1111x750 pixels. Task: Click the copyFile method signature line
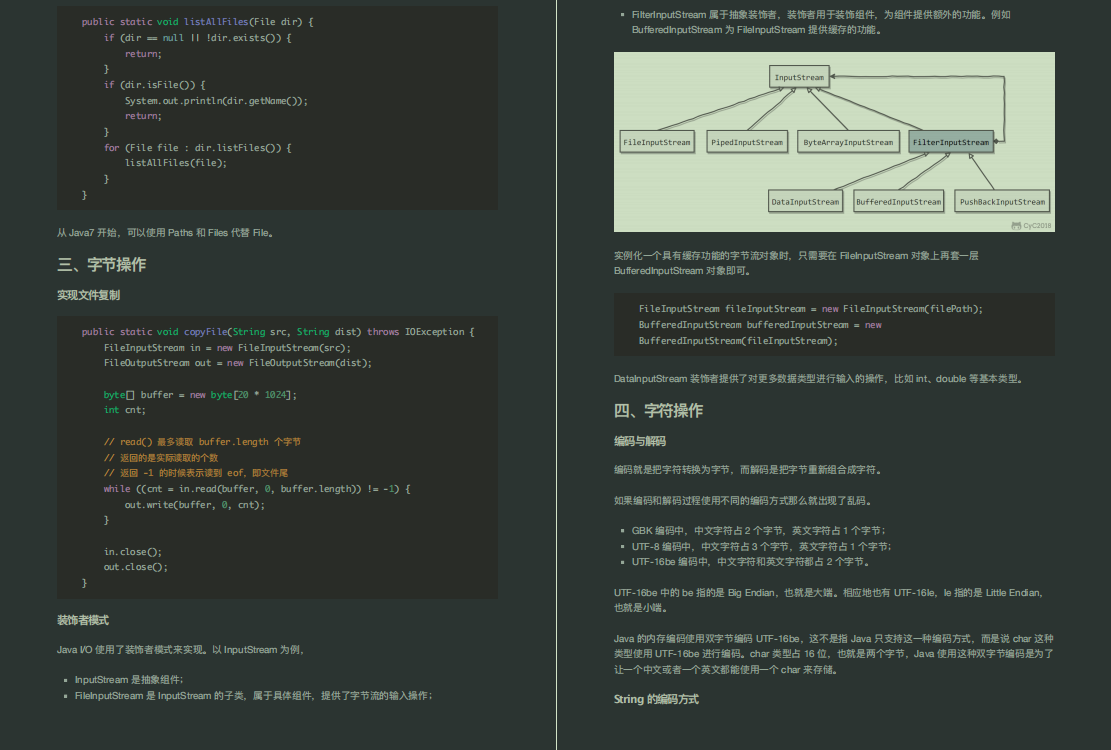pyautogui.click(x=278, y=331)
